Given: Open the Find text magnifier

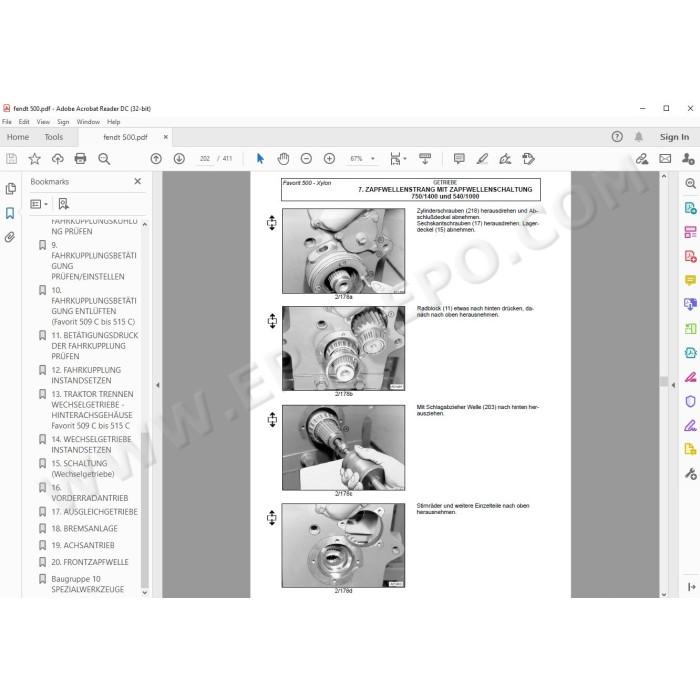Looking at the screenshot, I should click(x=104, y=159).
